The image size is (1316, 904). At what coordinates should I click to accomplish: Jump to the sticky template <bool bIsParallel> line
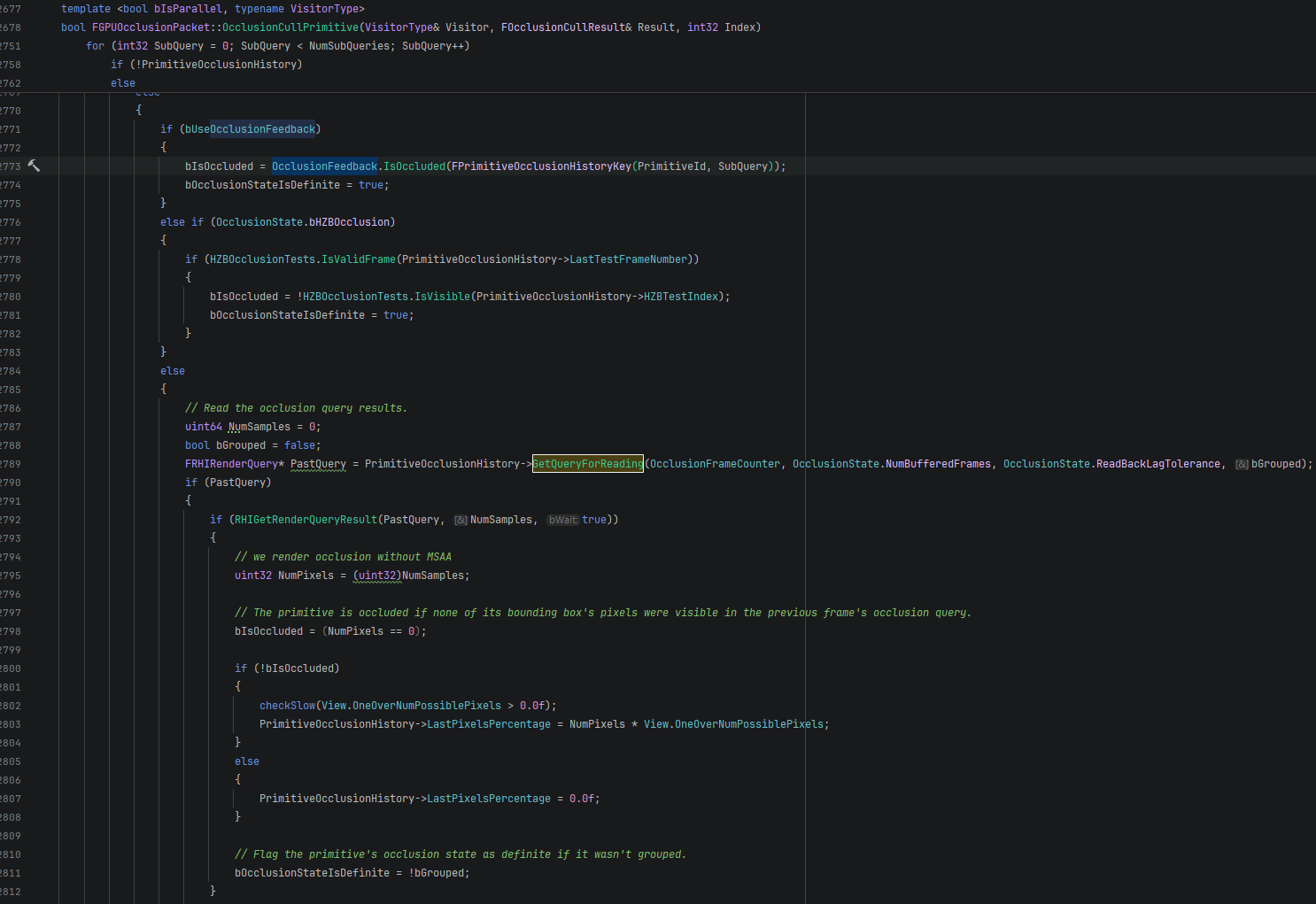pyautogui.click(x=213, y=9)
